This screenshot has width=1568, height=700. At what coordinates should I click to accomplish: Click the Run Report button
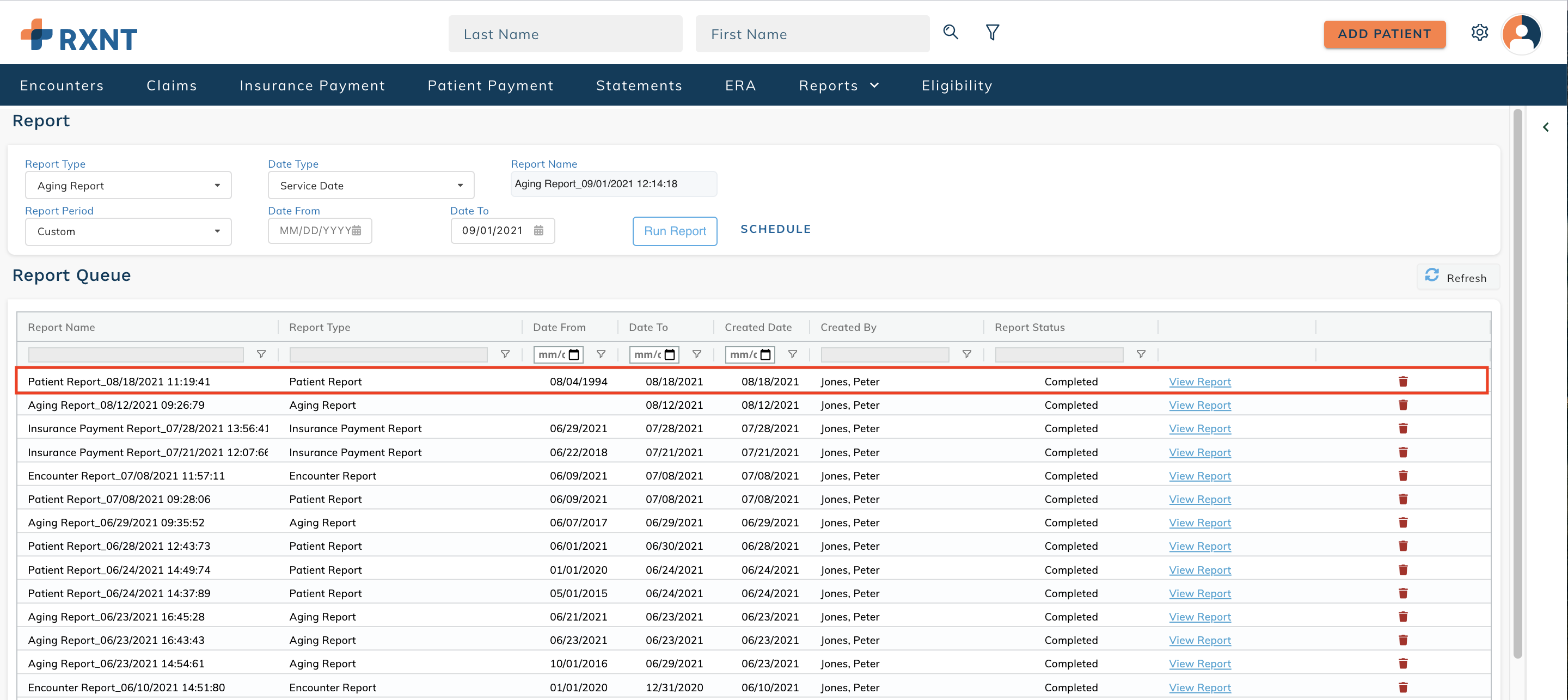click(x=675, y=231)
